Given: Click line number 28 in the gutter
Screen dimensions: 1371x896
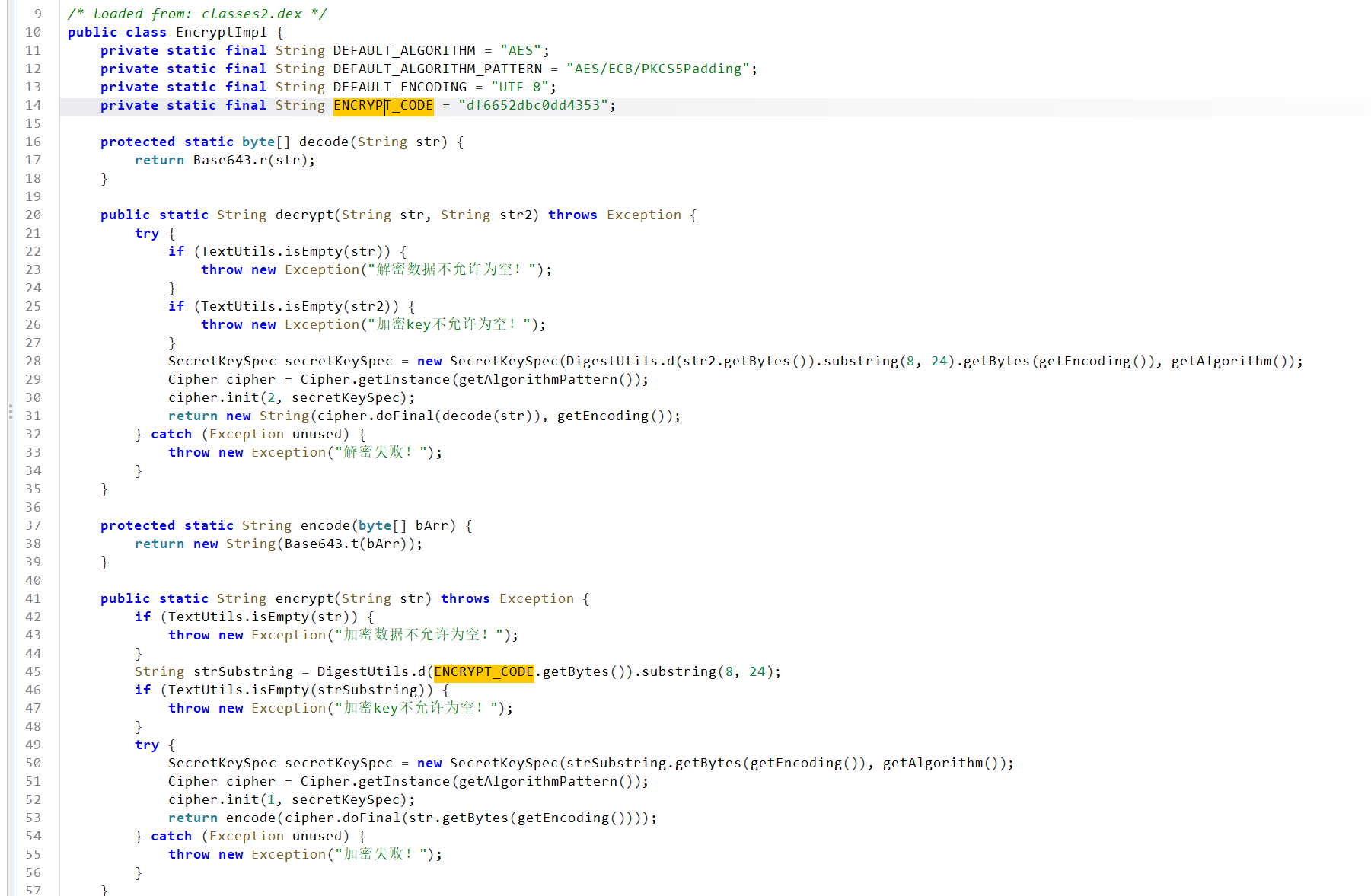Looking at the screenshot, I should [33, 362].
